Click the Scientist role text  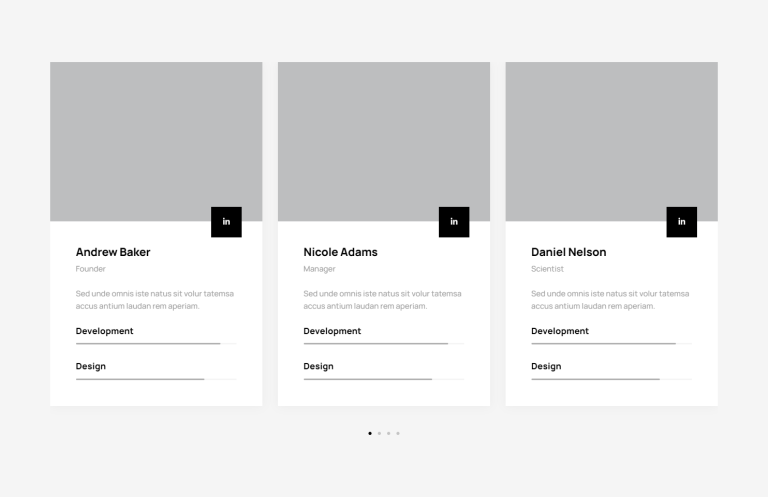click(x=548, y=269)
